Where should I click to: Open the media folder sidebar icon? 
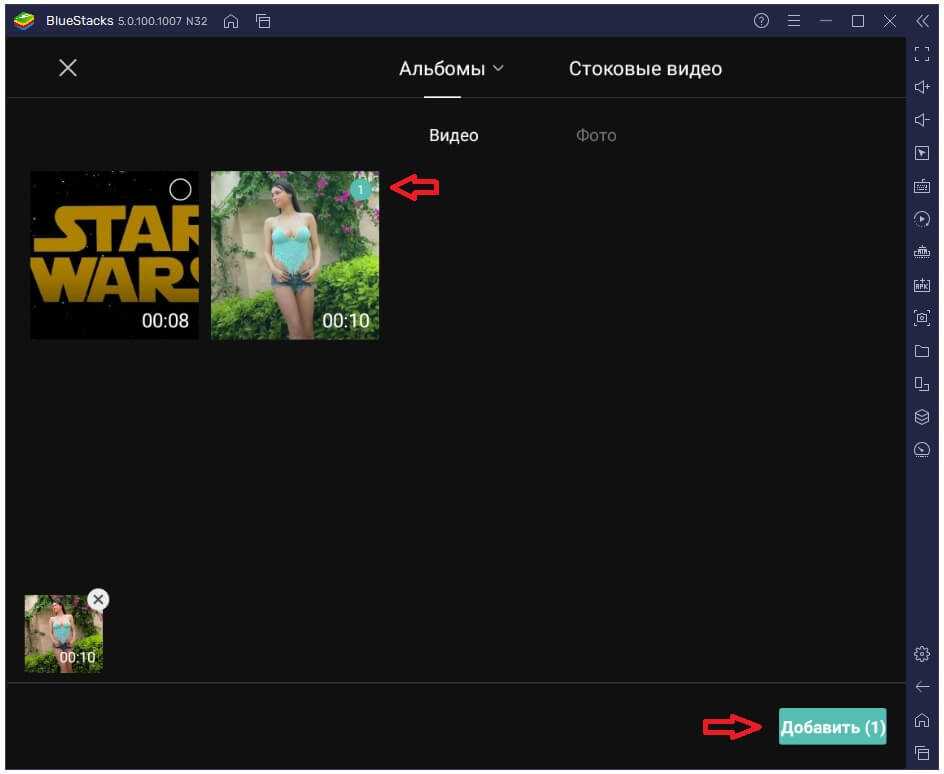tap(922, 351)
